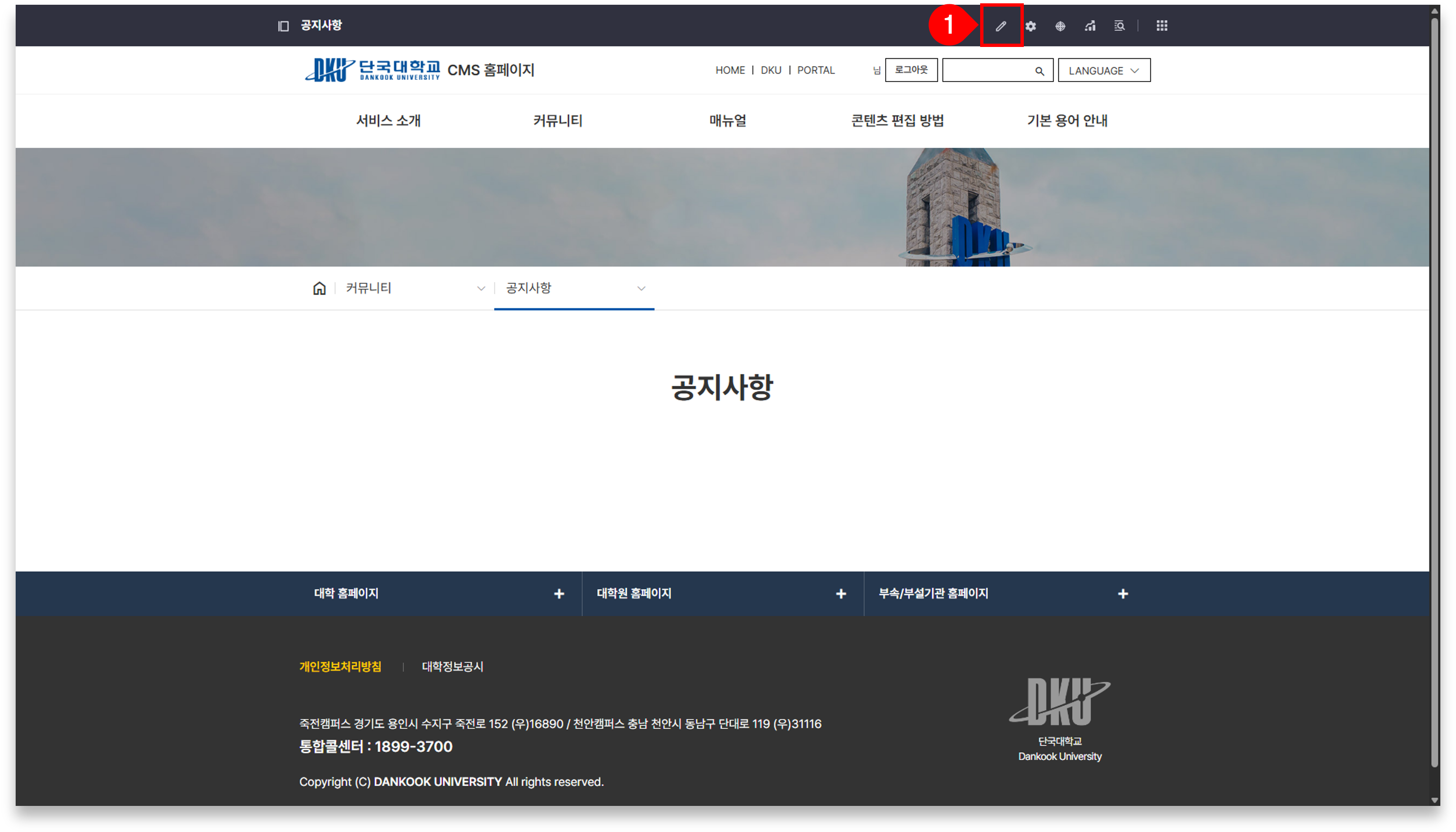Open the 개인정보처리방침 footer link
Viewport: 1456px width, 832px height.
pyautogui.click(x=340, y=666)
